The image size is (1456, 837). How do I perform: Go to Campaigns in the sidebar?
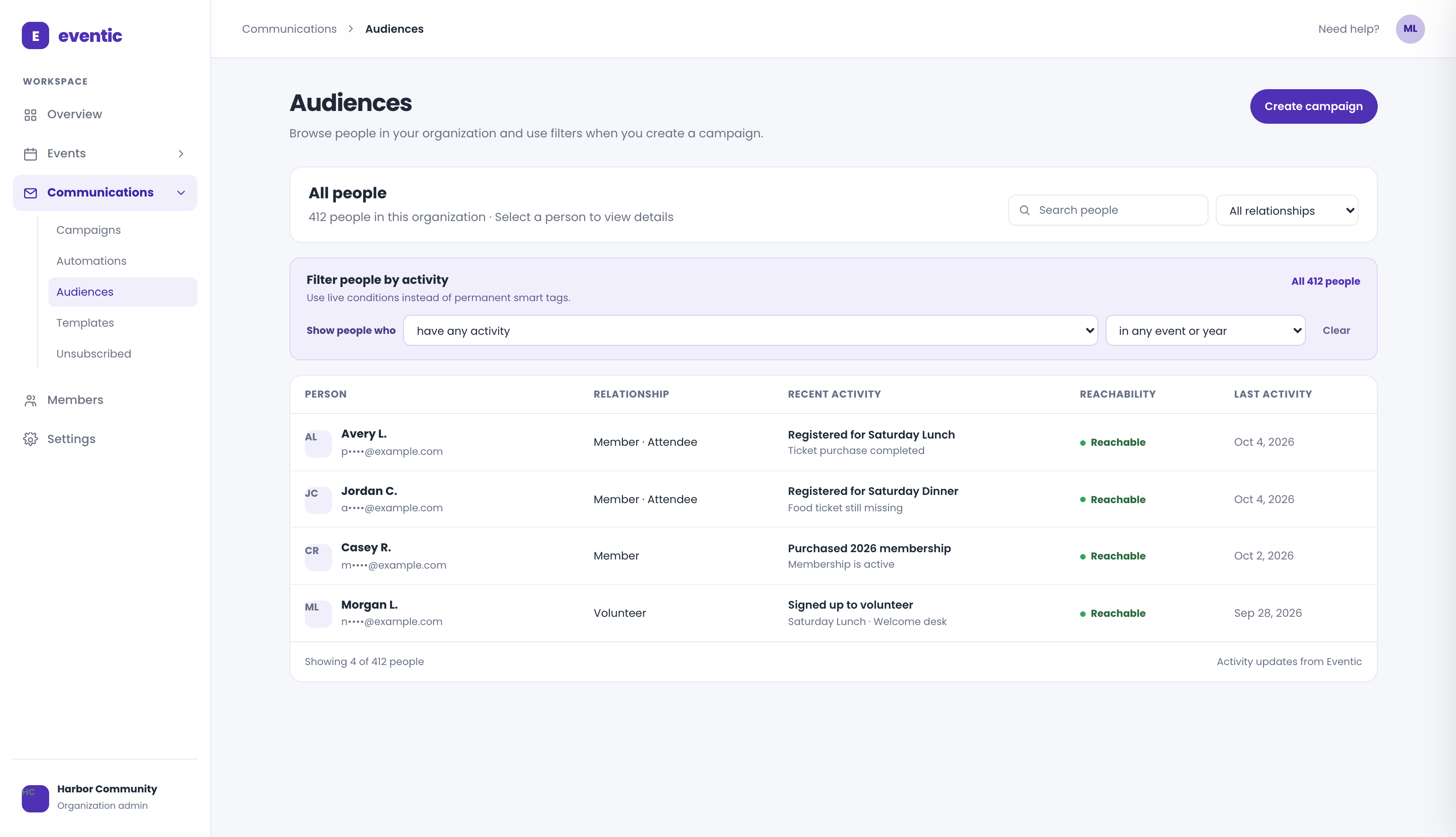tap(89, 230)
